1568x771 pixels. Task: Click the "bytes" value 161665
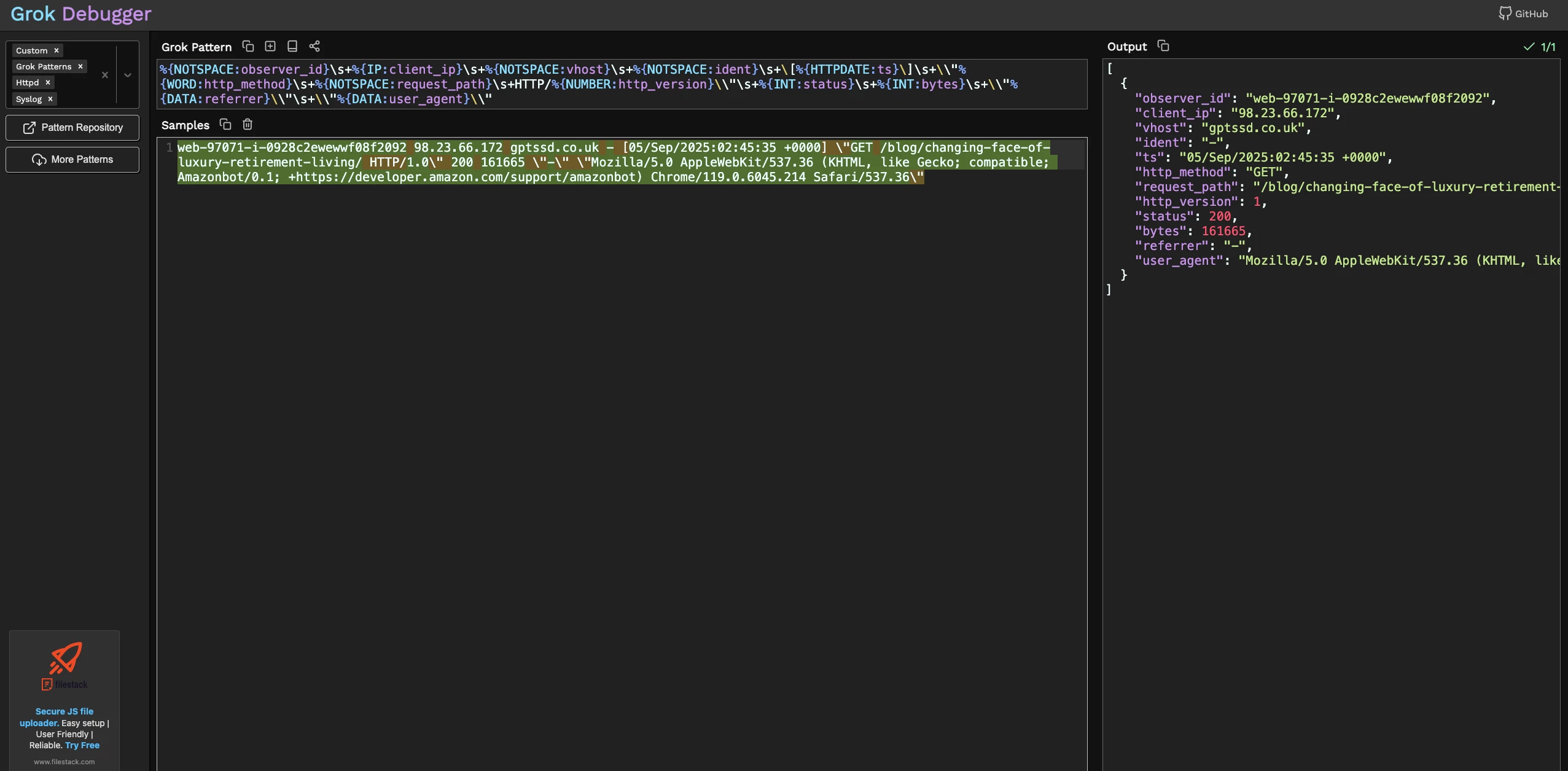[1223, 231]
